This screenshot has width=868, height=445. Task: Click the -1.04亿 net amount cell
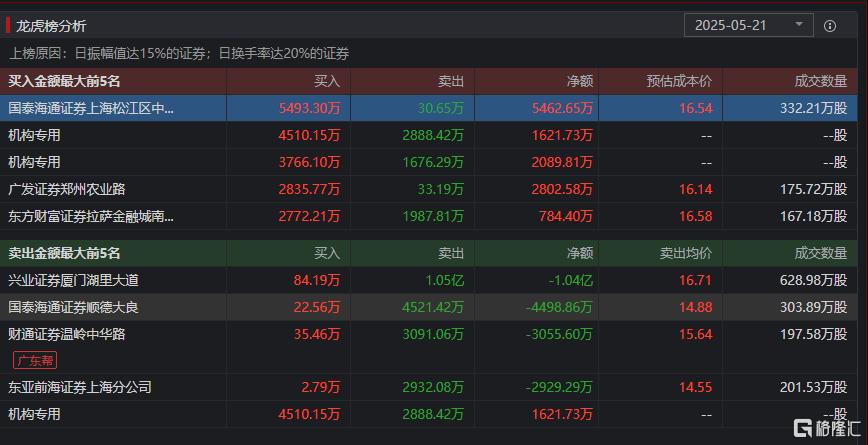pos(571,281)
